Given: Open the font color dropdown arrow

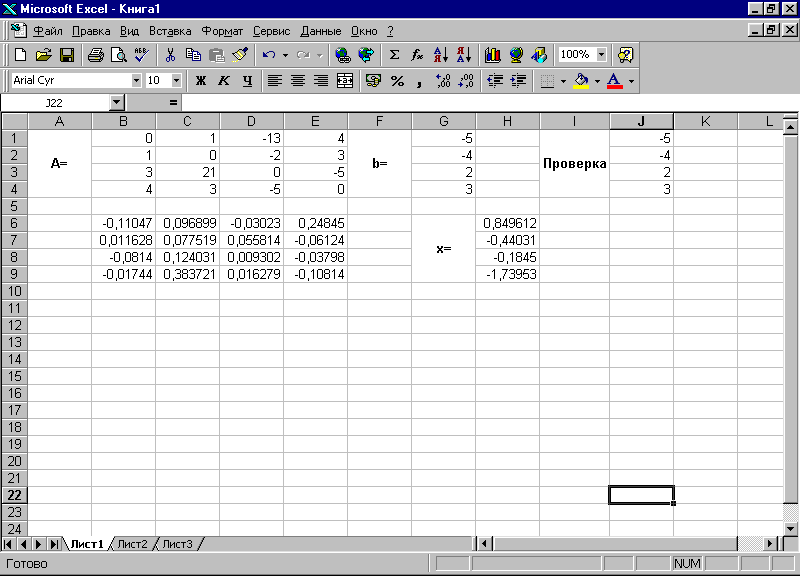Looking at the screenshot, I should [x=631, y=81].
